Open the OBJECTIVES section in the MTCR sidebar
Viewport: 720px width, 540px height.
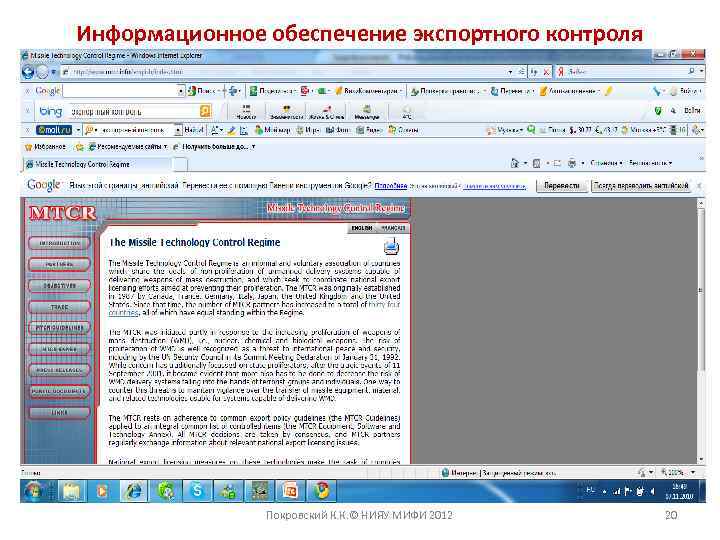point(59,285)
